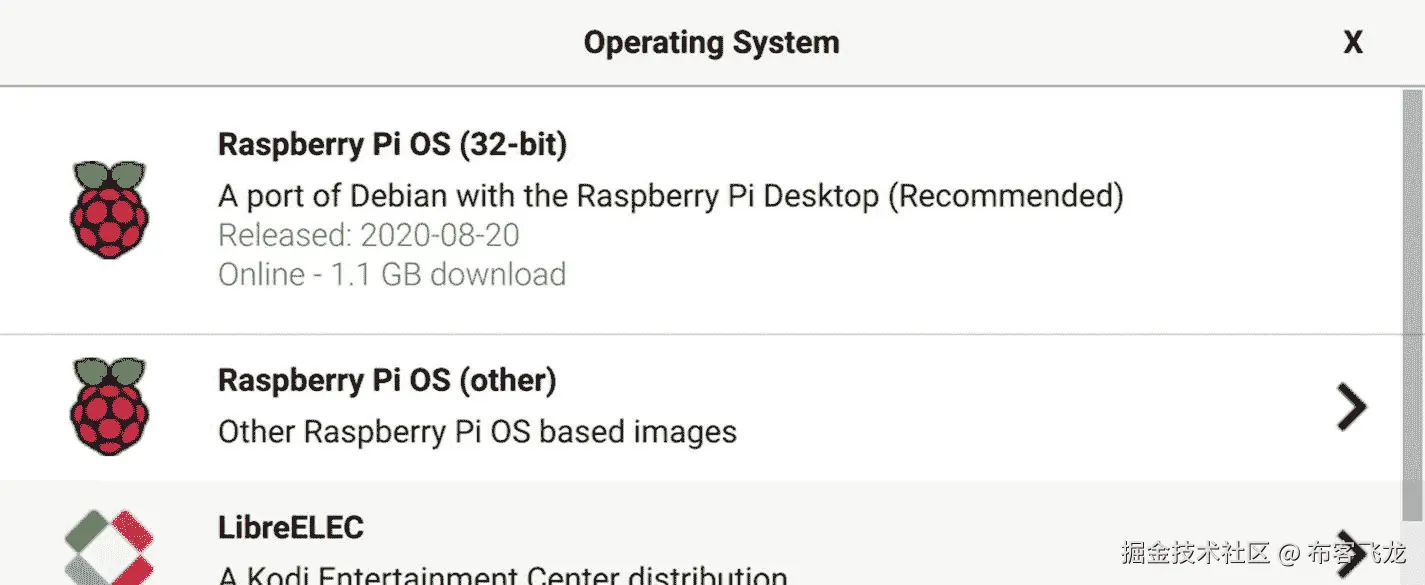Viewport: 1425px width, 585px height.
Task: Expand the Raspberry Pi OS (other) chevron
Action: click(1351, 407)
